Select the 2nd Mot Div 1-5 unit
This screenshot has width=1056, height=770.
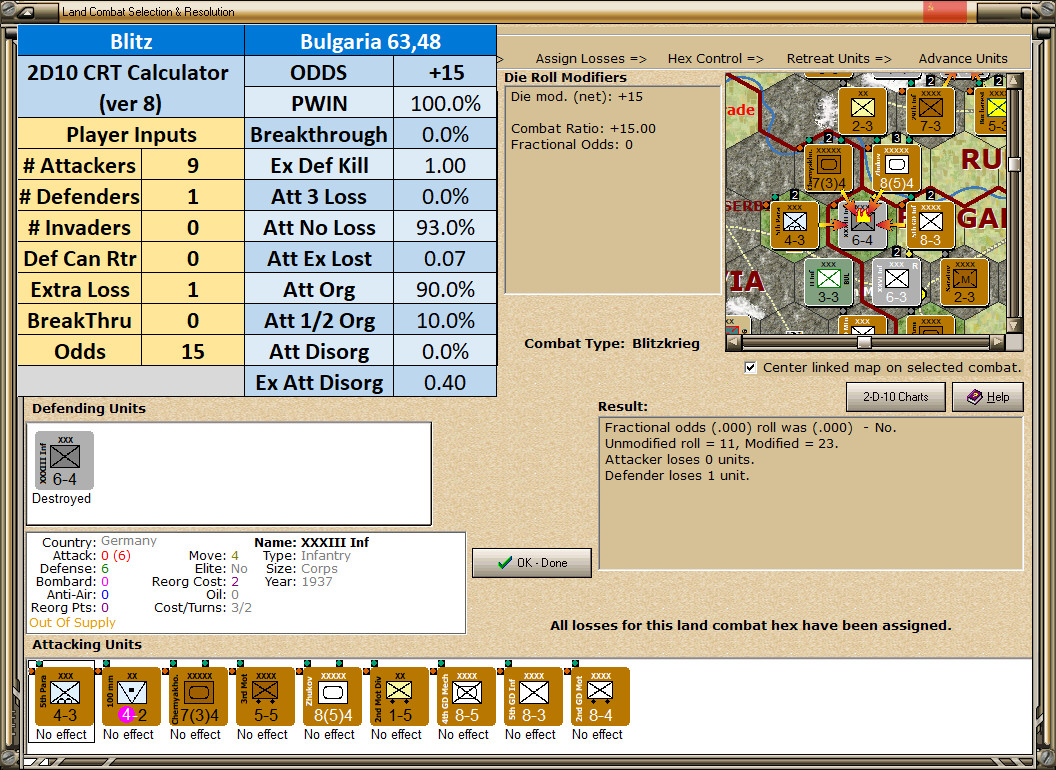tap(399, 697)
